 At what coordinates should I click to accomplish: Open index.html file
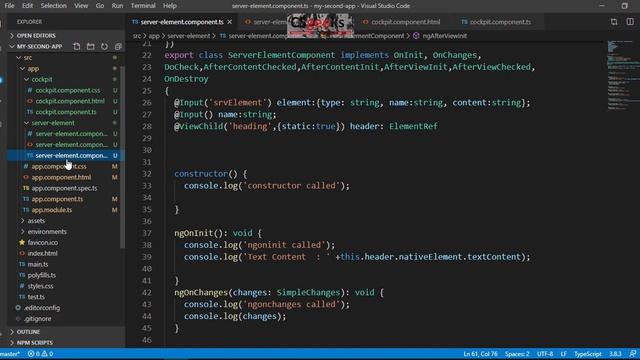point(42,253)
